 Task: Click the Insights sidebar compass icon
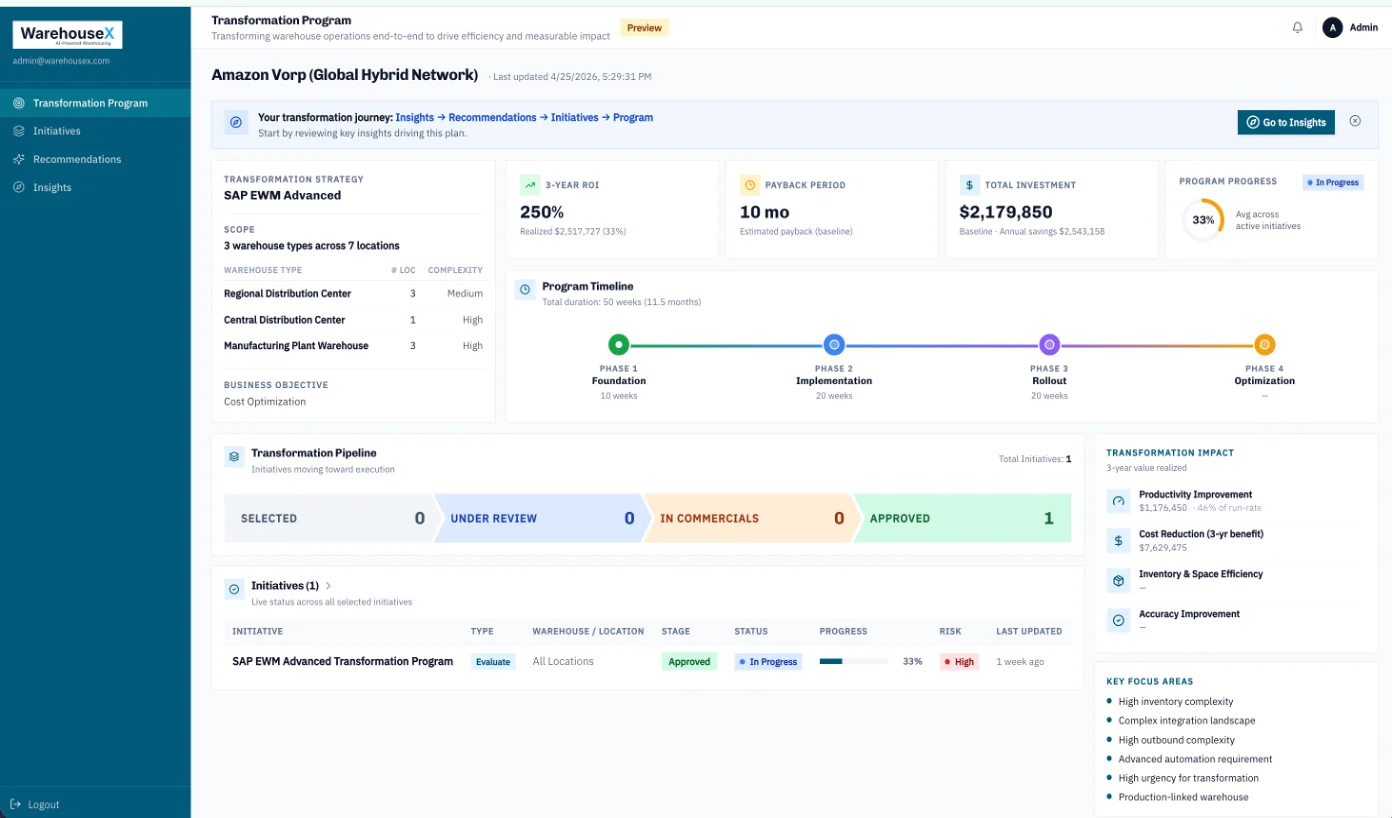(19, 187)
